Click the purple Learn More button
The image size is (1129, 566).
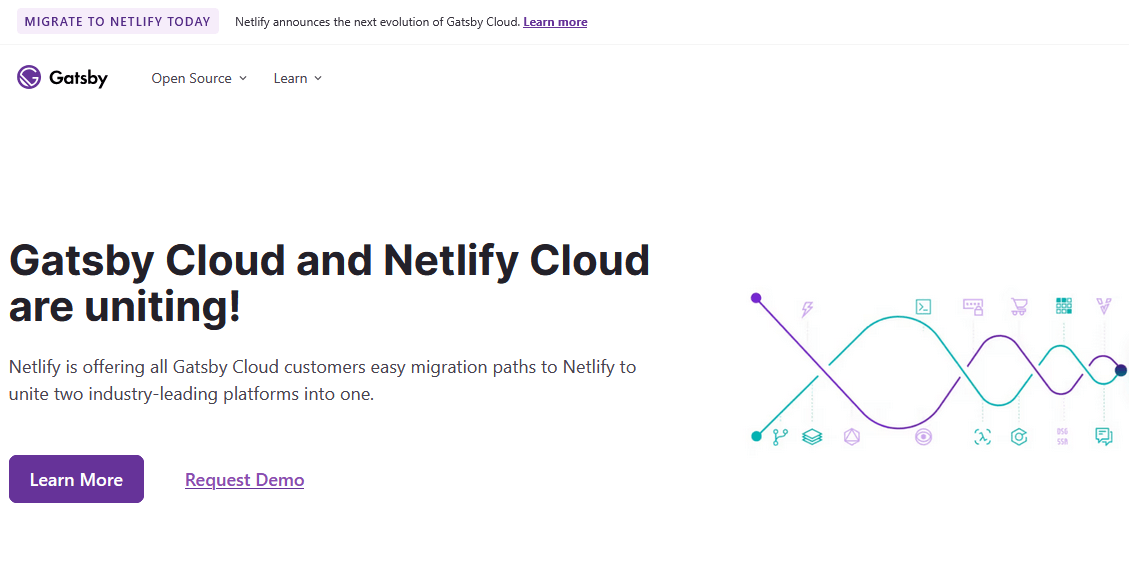click(76, 480)
